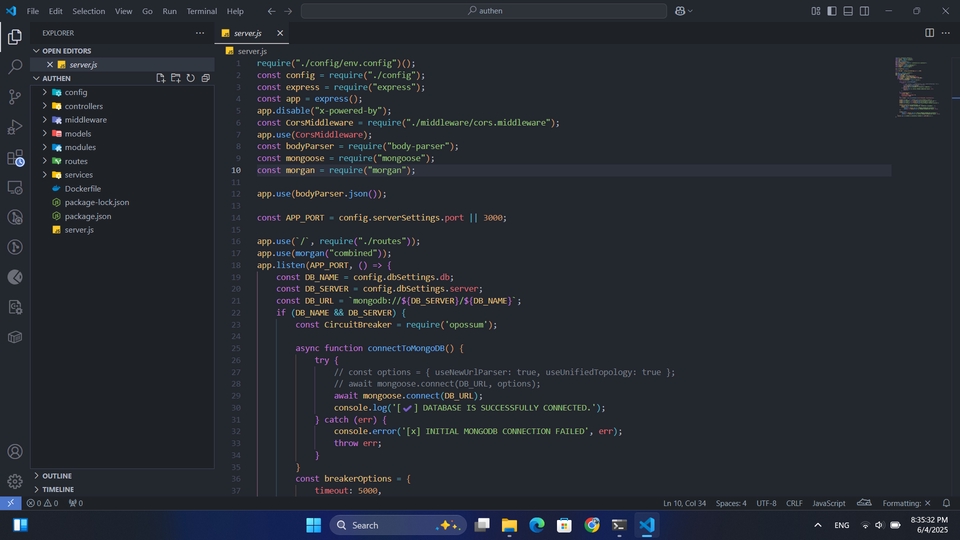Open the Search view in activity bar
Viewport: 960px width, 540px height.
pos(15,67)
